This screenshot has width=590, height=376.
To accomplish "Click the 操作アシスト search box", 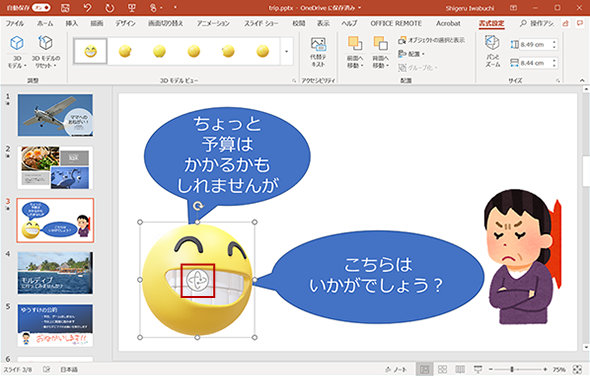I will [537, 23].
